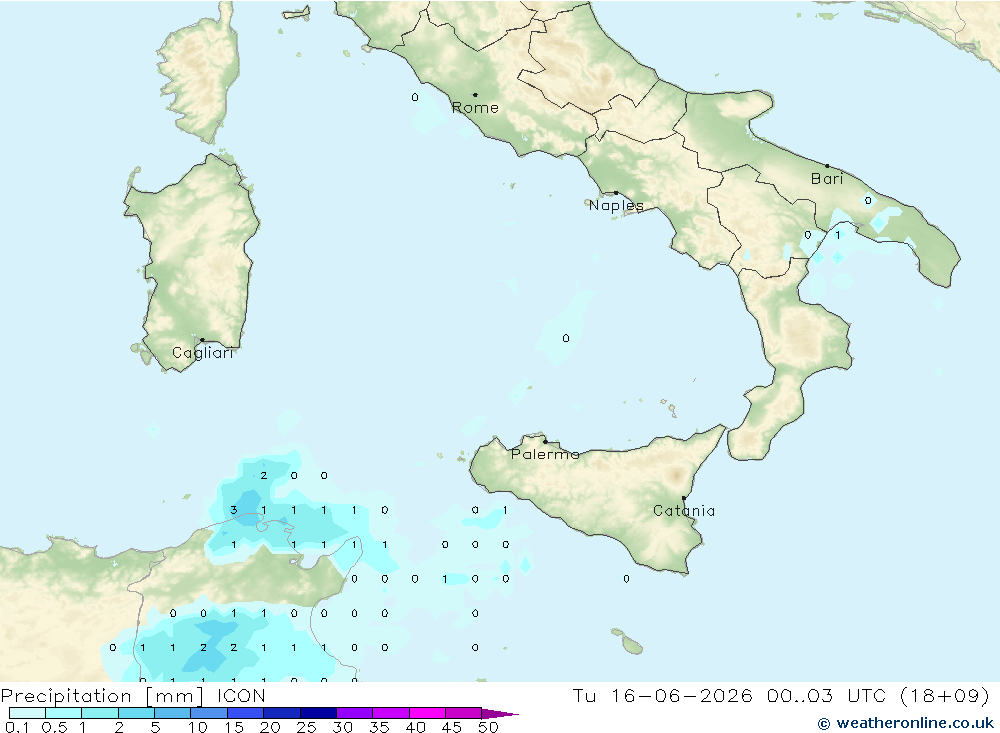This screenshot has width=1000, height=733.
Task: Click the '10' legend scale number
Action: (x=198, y=727)
